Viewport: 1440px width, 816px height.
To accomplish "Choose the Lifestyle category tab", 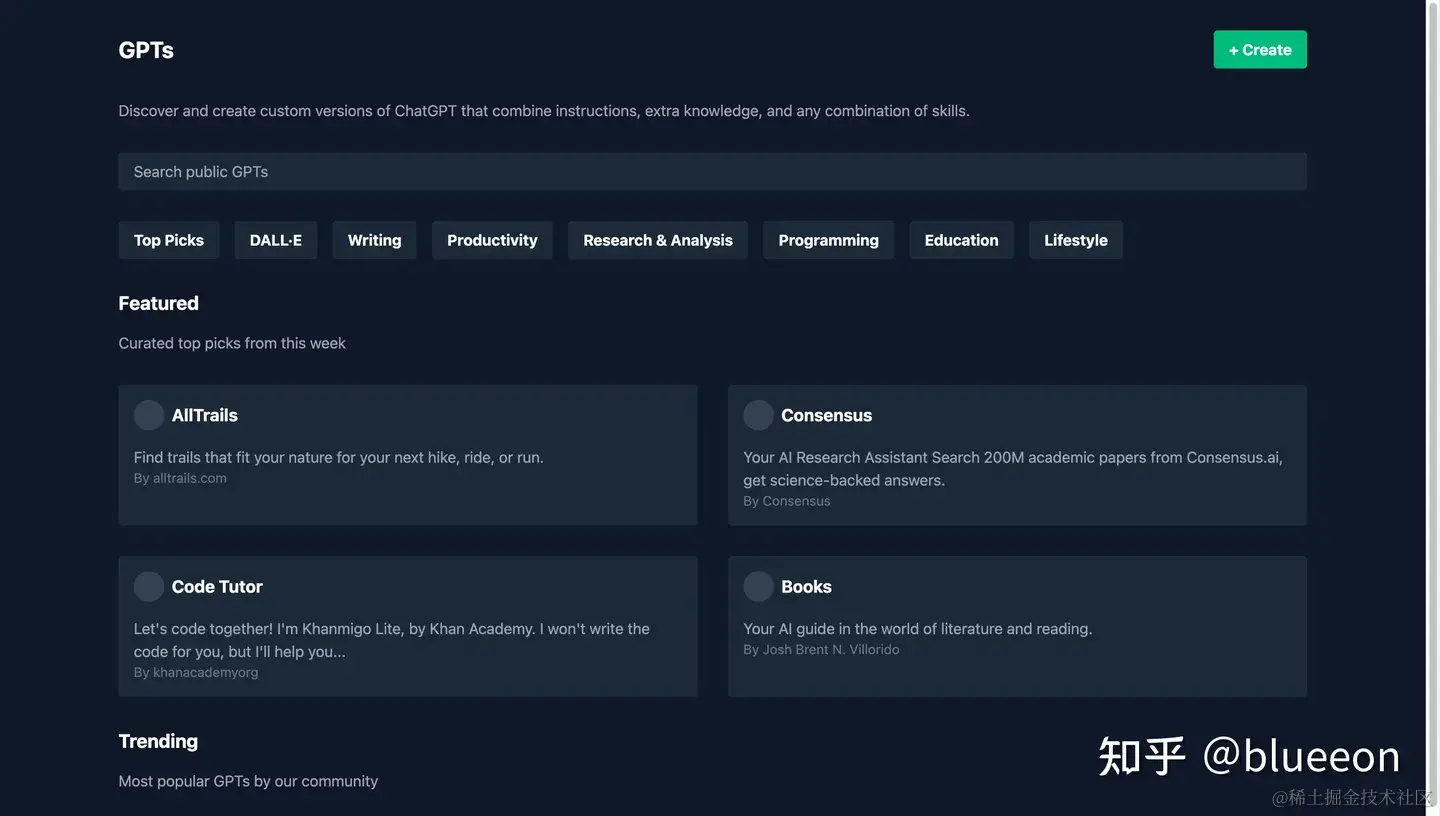I will (x=1076, y=240).
